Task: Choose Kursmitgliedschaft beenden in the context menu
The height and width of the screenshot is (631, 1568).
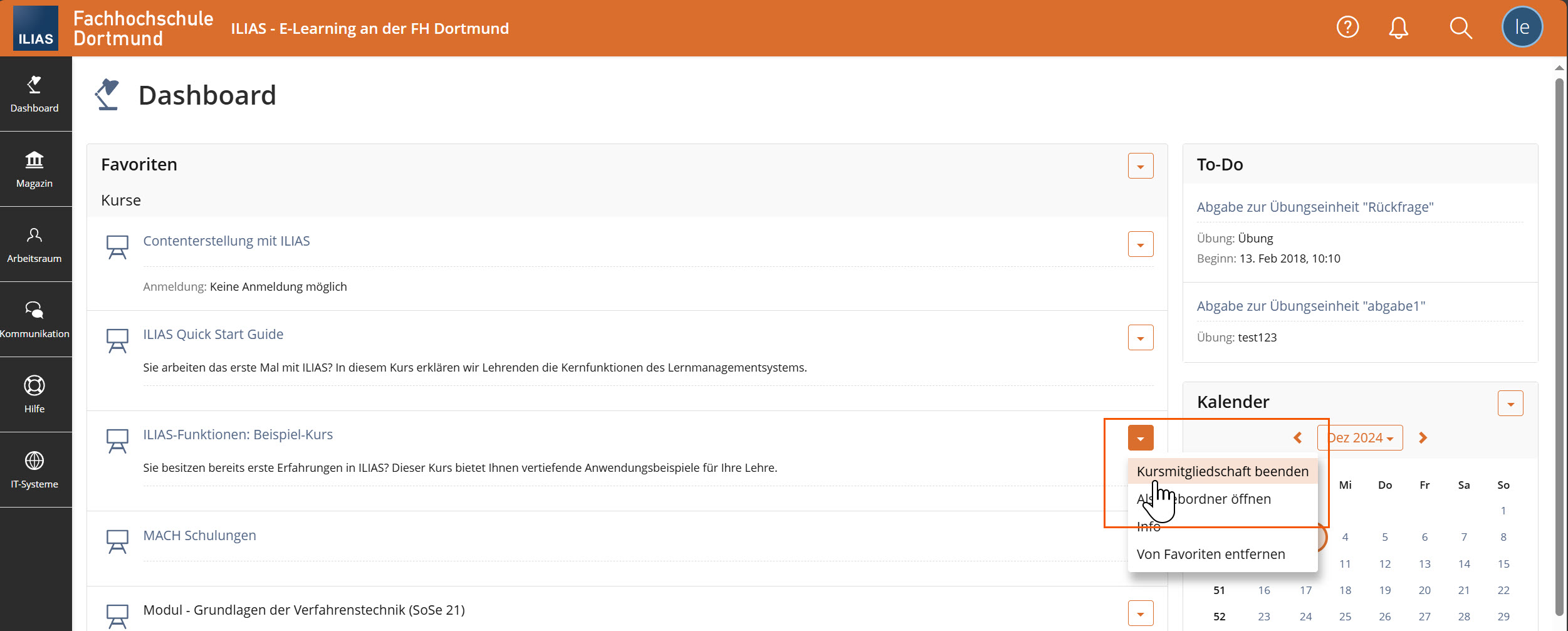Action: (x=1221, y=471)
